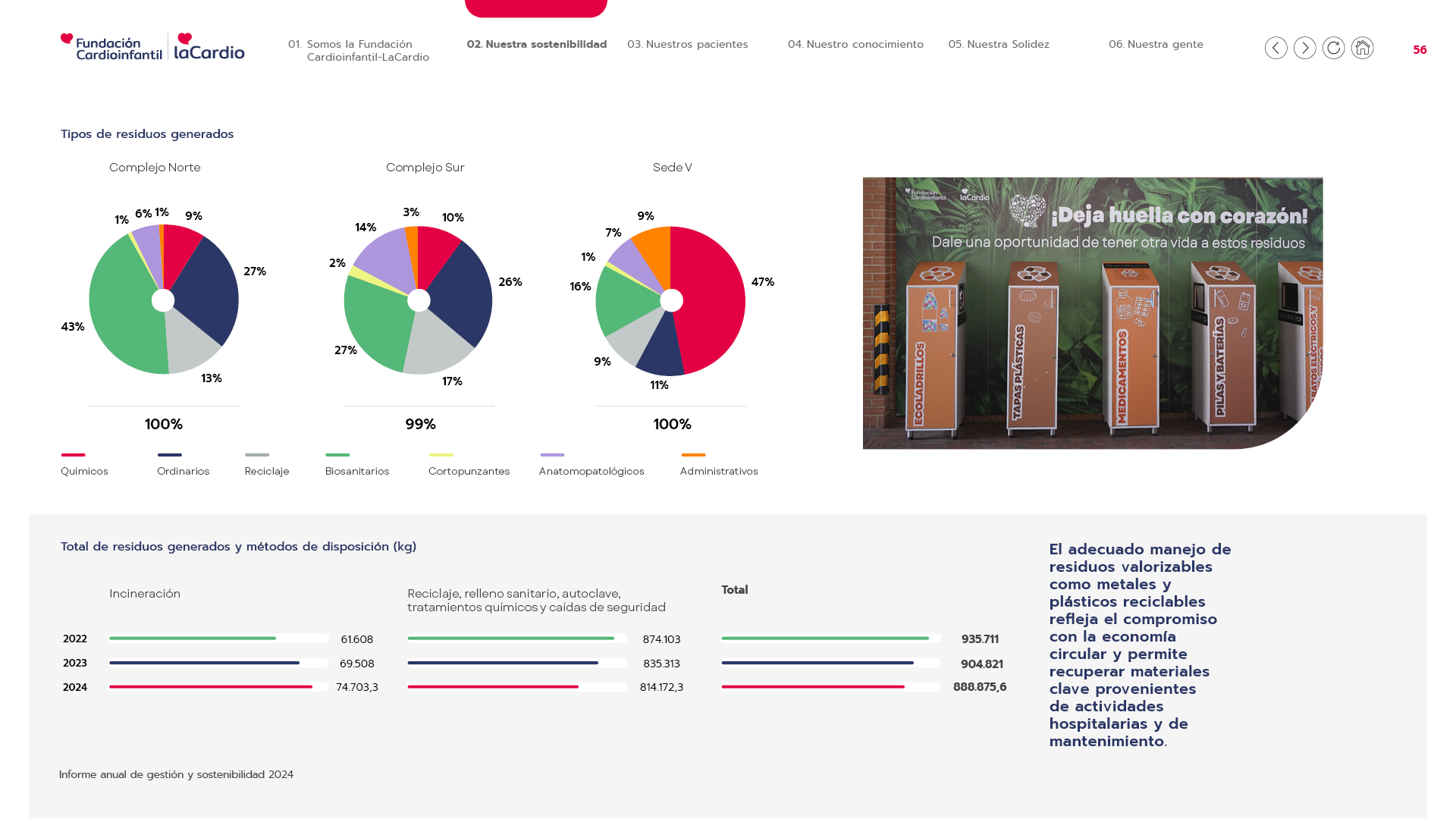Click the value 814.172,3
Viewport: 1456px width, 819px height.
coord(661,687)
